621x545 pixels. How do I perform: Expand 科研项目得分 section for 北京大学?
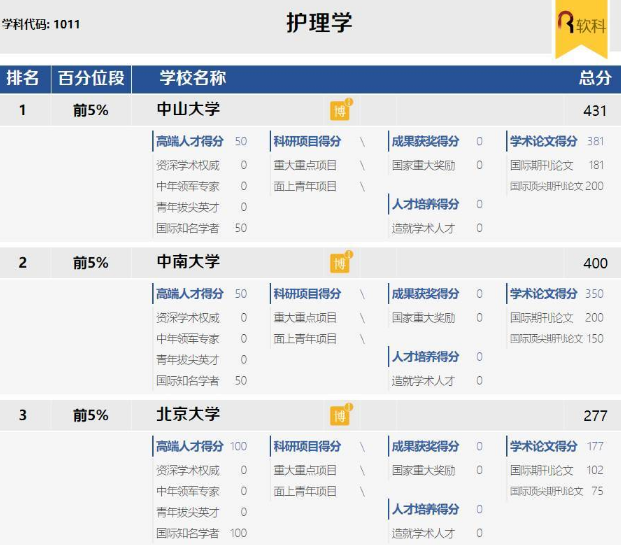(x=307, y=446)
